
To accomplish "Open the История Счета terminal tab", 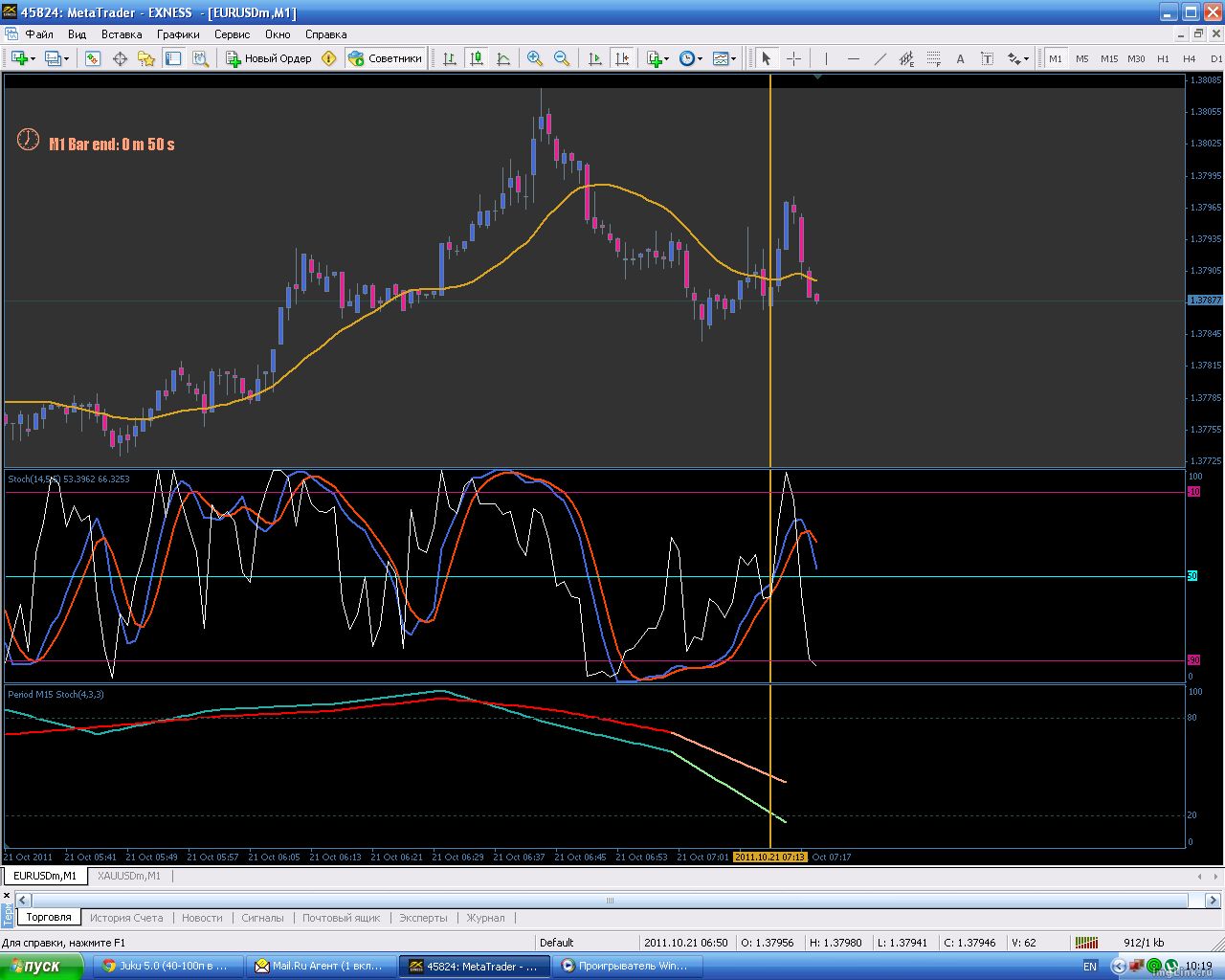I will click(126, 917).
